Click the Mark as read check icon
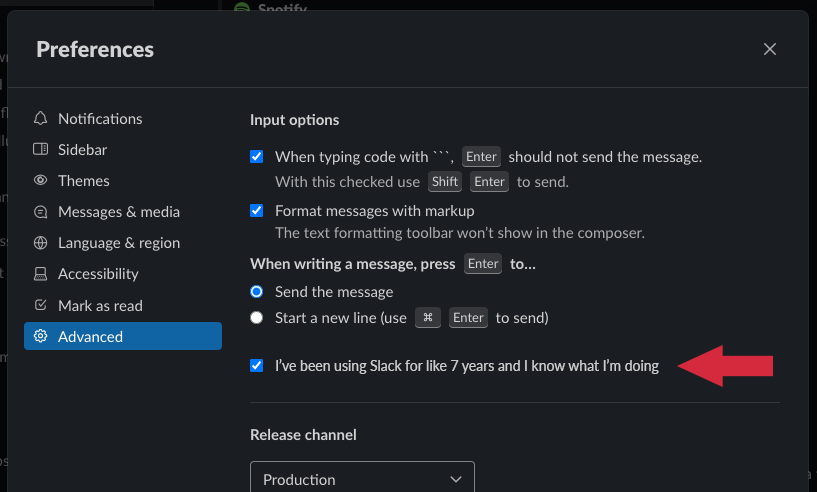Viewport: 817px width, 492px height. [x=41, y=305]
